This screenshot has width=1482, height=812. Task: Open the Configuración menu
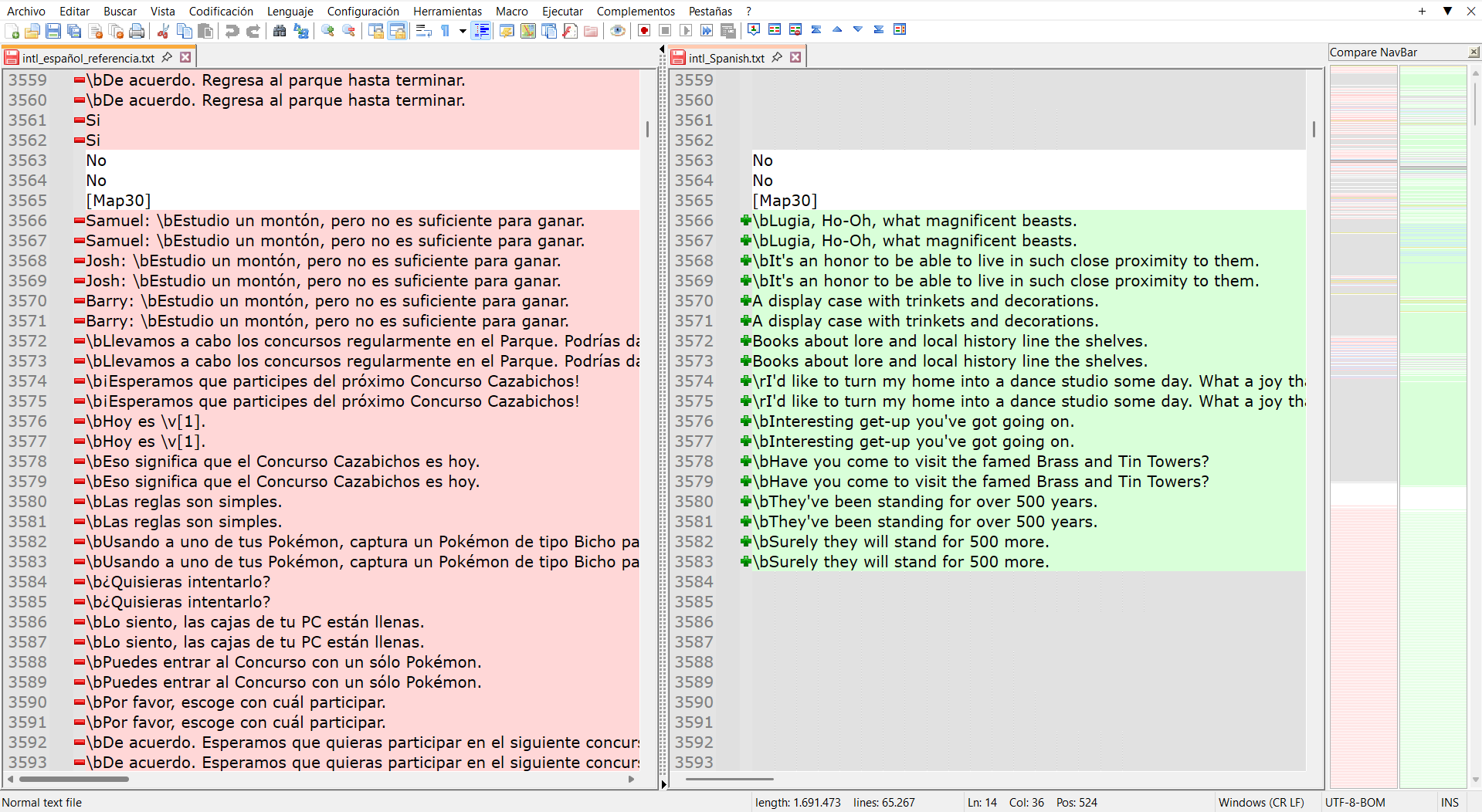coord(363,11)
